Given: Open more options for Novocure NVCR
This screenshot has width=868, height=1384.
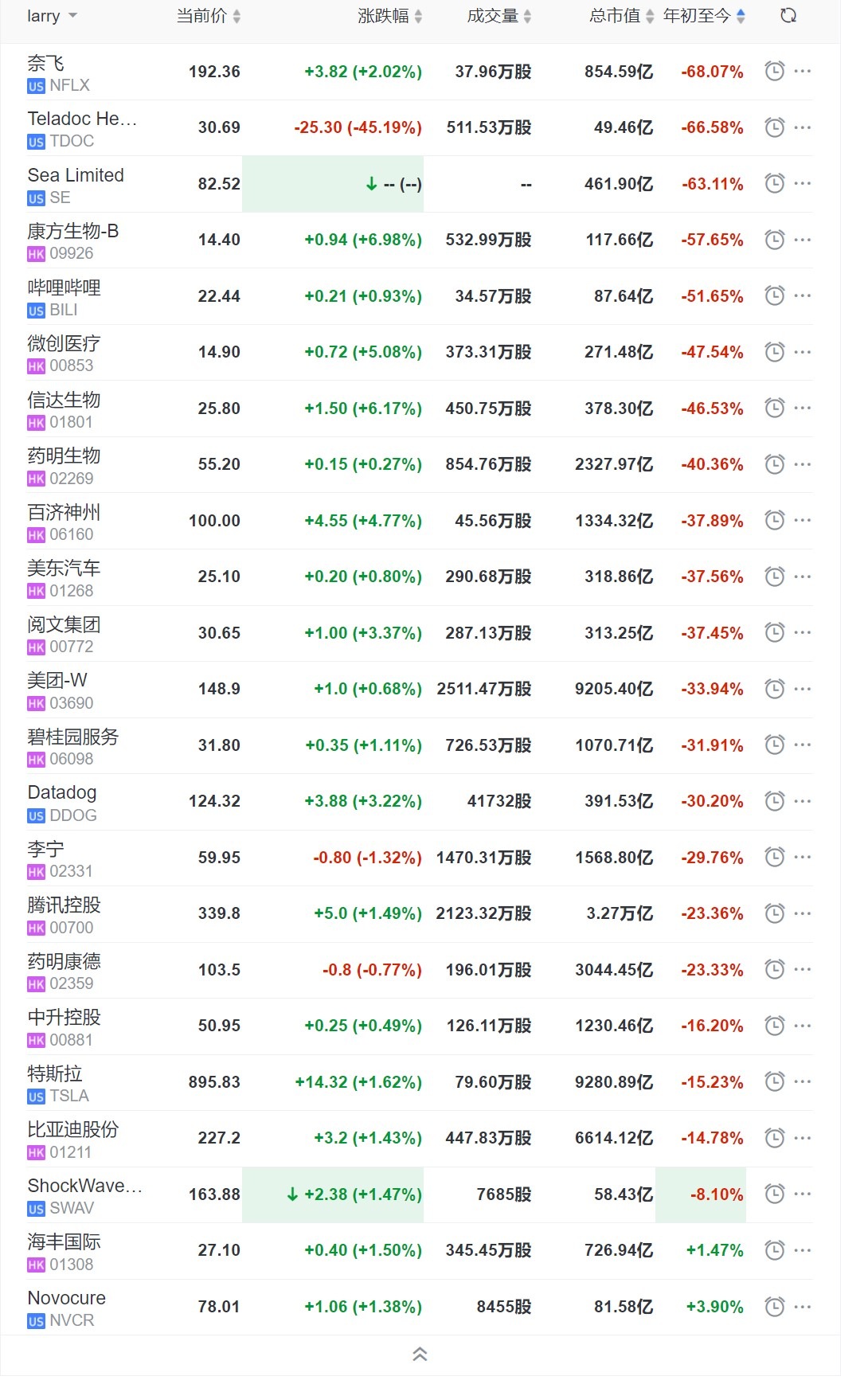Looking at the screenshot, I should coord(803,1307).
